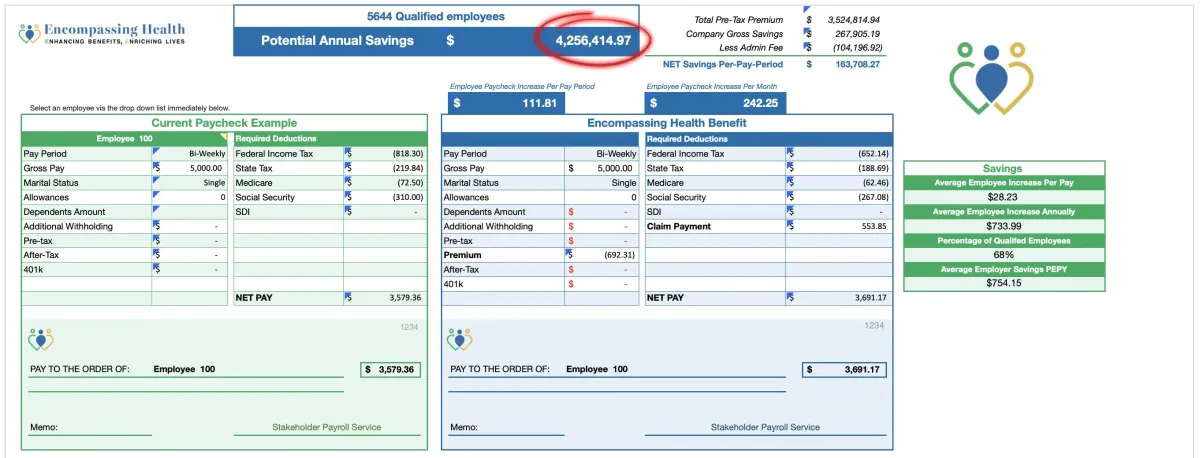Click the dollar icon next to Claim Payment
This screenshot has height=458, width=1200.
792,226
